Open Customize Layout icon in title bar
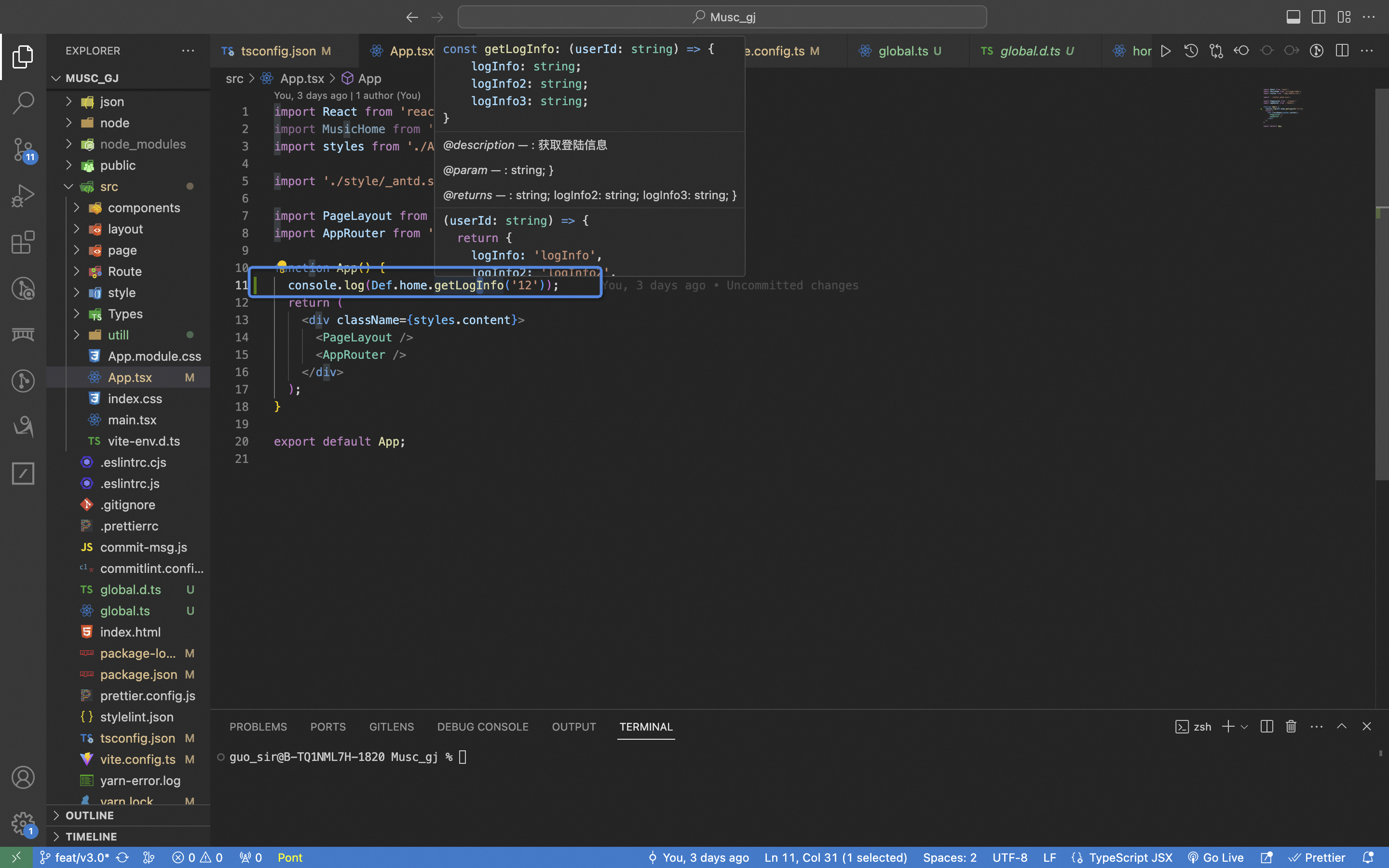This screenshot has width=1389, height=868. click(x=1344, y=17)
